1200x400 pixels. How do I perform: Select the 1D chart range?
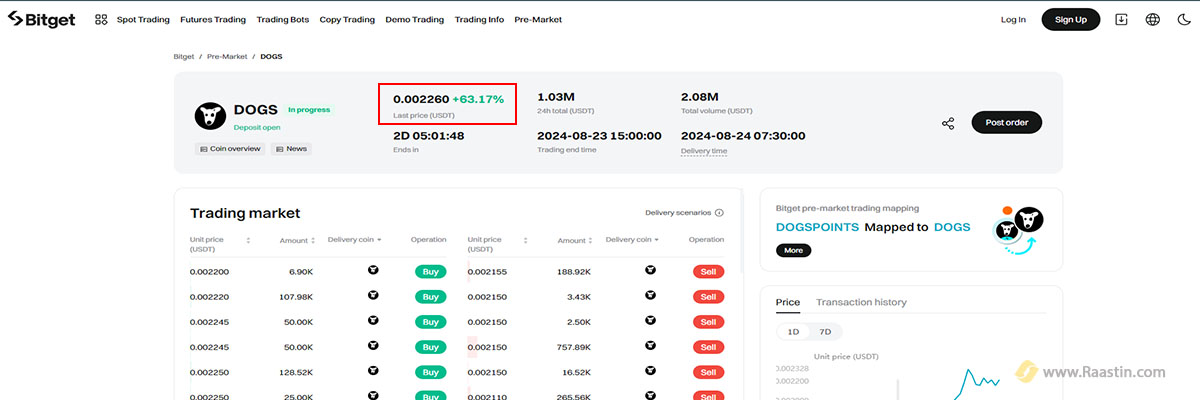click(x=793, y=331)
